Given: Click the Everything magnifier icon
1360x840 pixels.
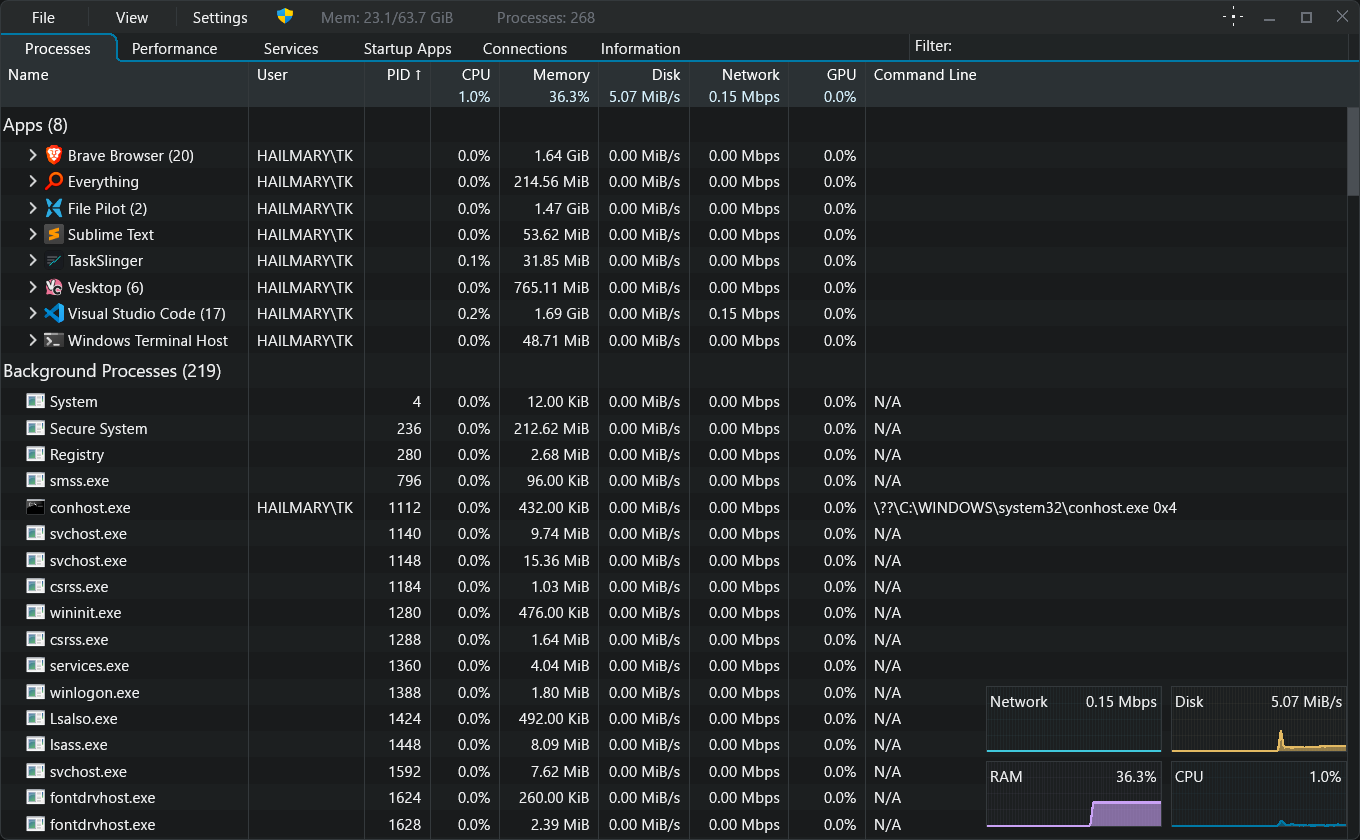Looking at the screenshot, I should click(x=54, y=181).
